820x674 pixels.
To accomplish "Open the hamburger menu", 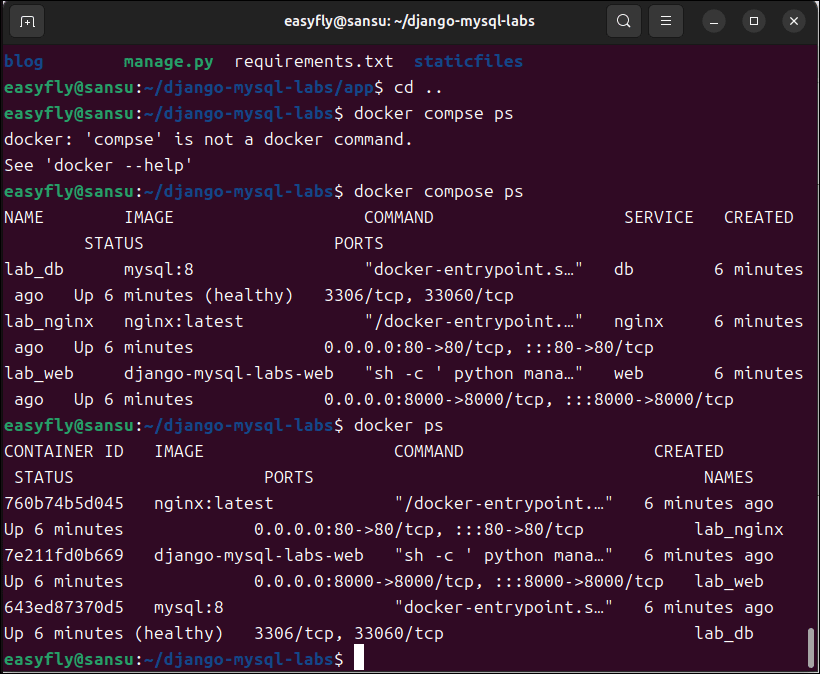I will [665, 21].
